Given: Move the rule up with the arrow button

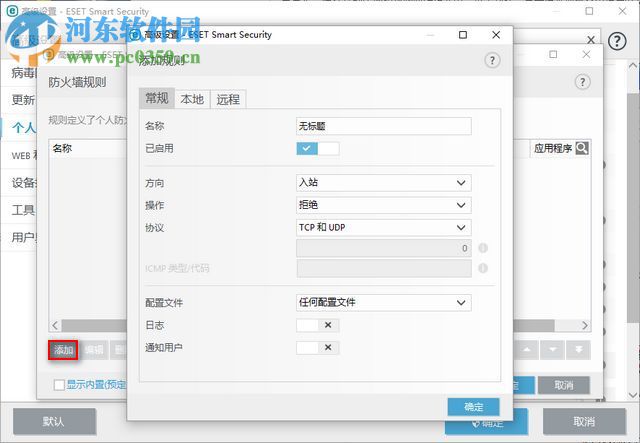Looking at the screenshot, I should pos(527,350).
